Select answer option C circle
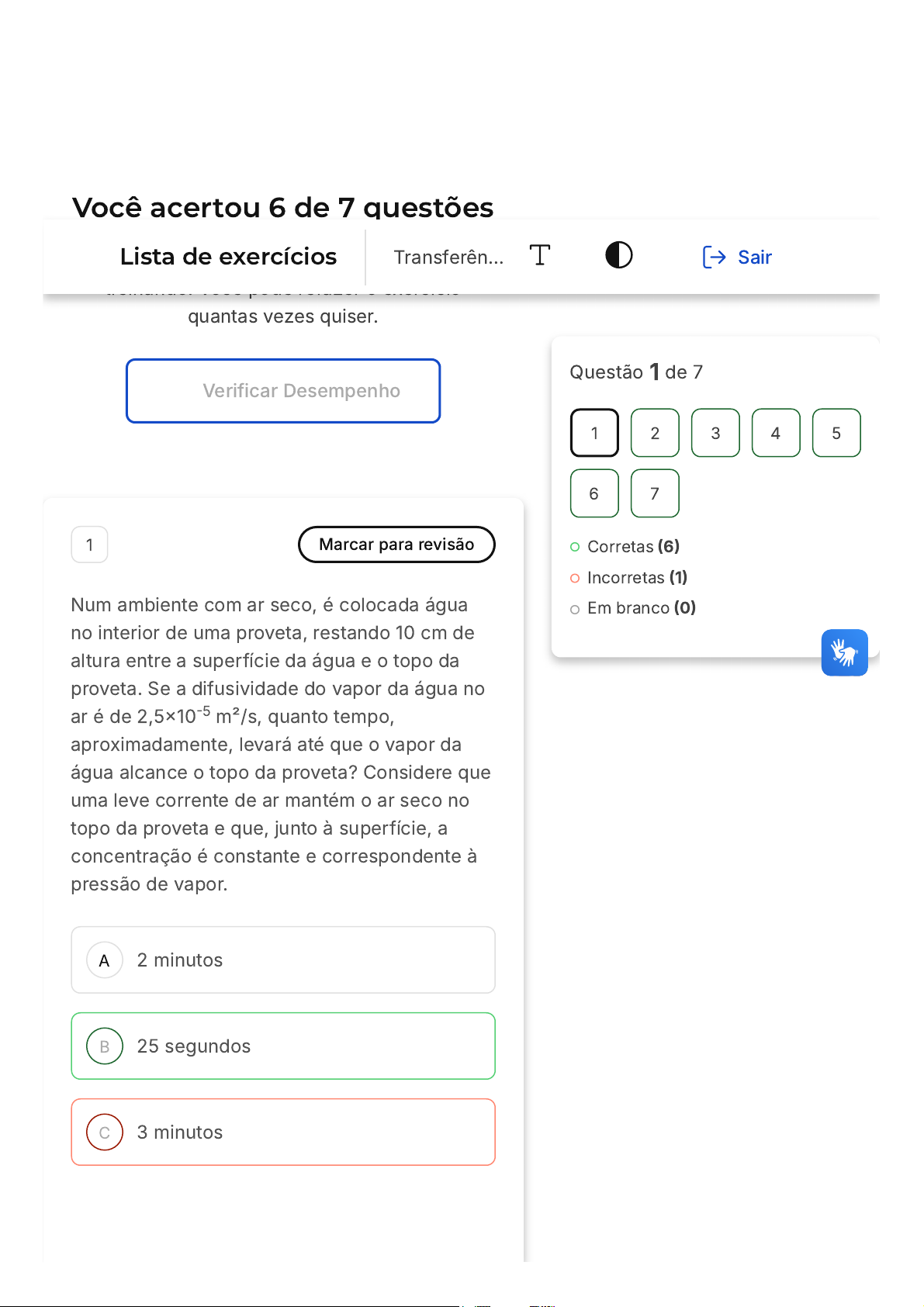Viewport: 924px width, 1307px height. pyautogui.click(x=105, y=1132)
